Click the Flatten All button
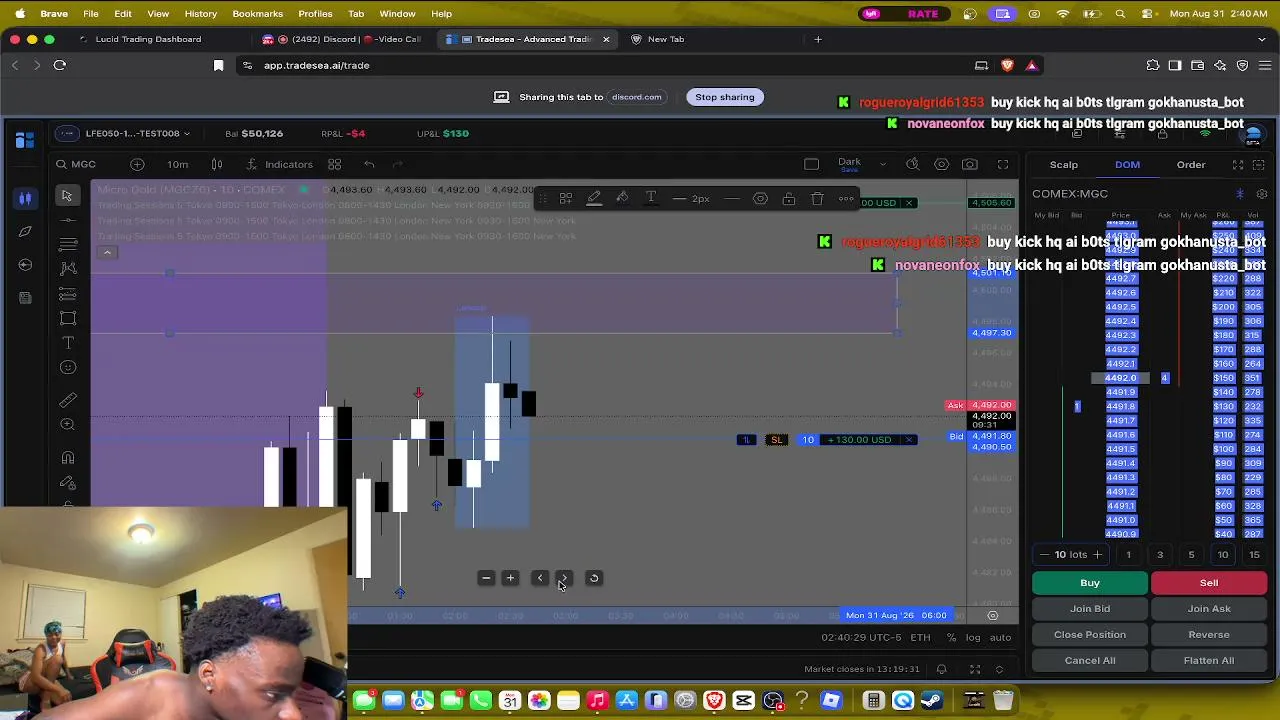1280x720 pixels. coord(1209,661)
